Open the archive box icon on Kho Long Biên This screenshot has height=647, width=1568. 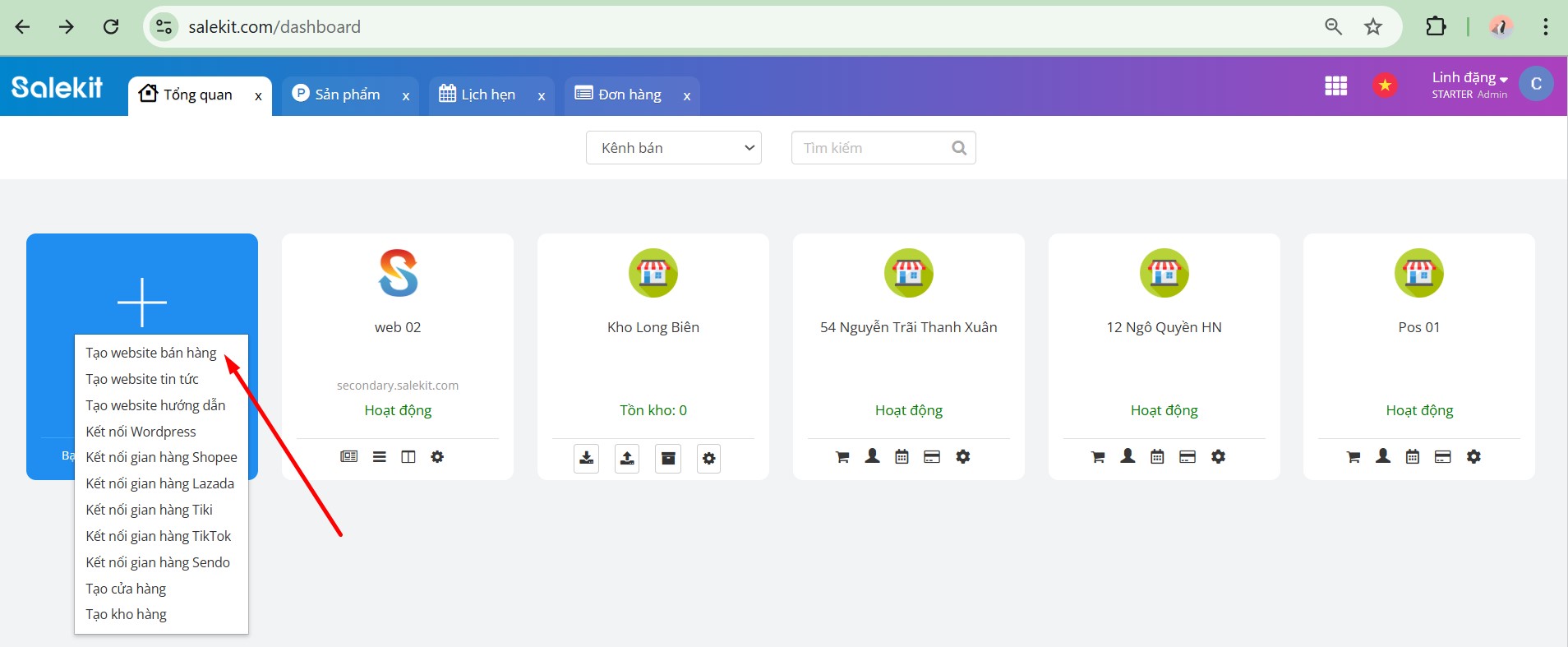[668, 458]
